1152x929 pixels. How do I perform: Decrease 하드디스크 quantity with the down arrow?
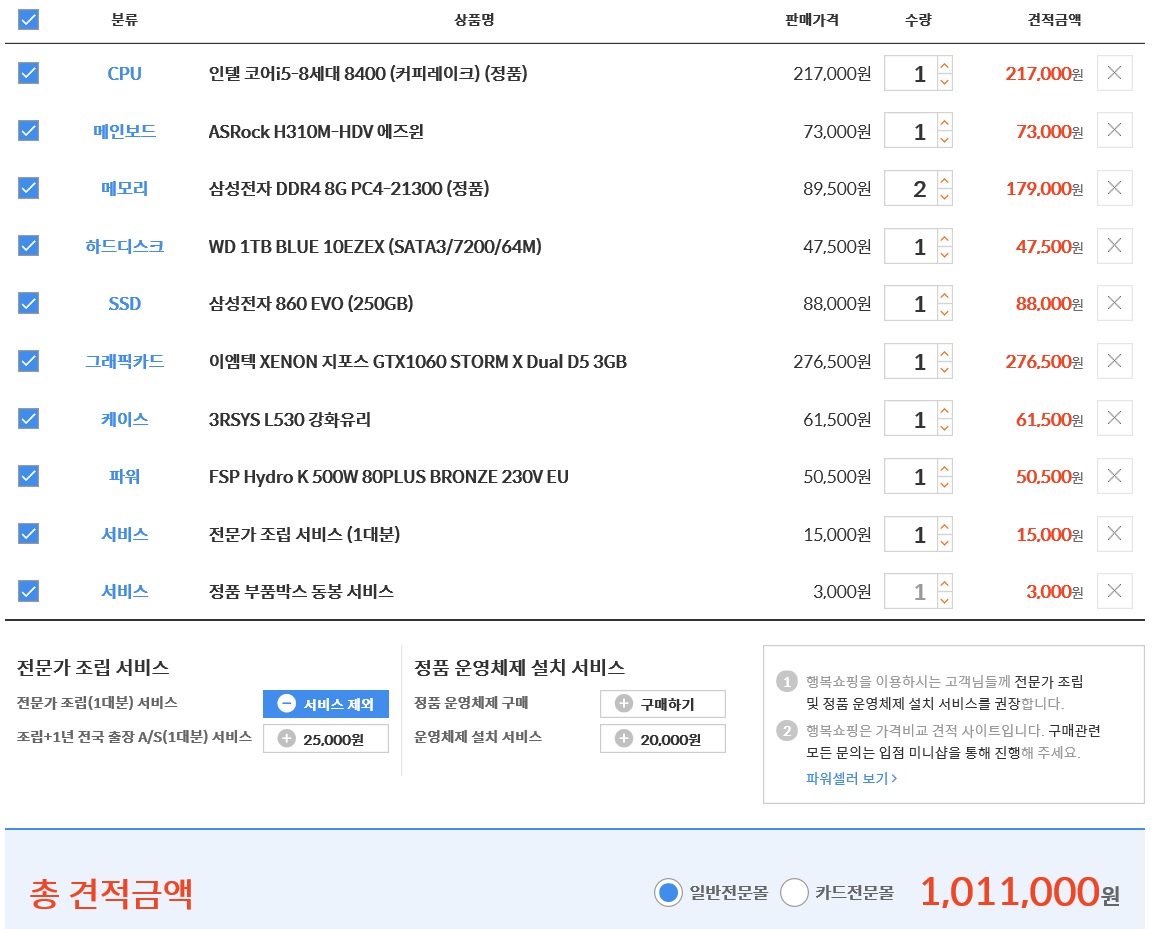pos(945,255)
